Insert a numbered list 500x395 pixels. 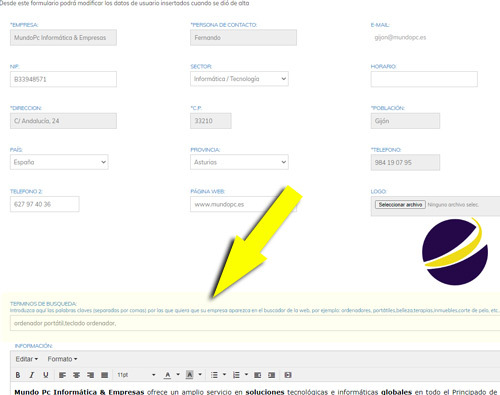[236, 375]
